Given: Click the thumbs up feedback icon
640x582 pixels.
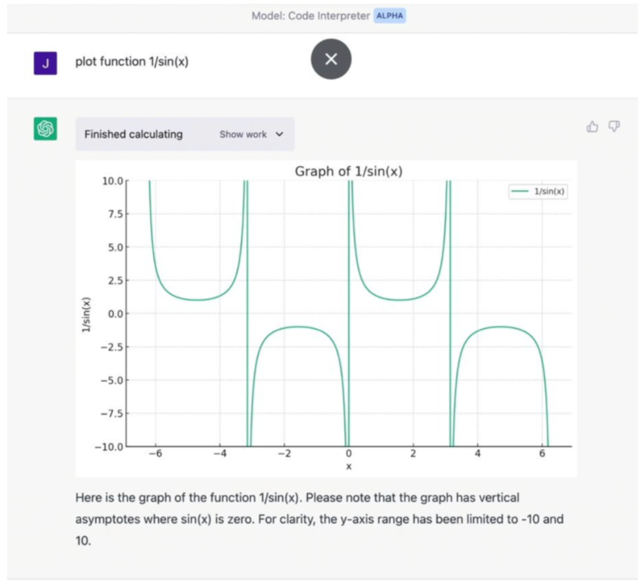Looking at the screenshot, I should point(593,127).
